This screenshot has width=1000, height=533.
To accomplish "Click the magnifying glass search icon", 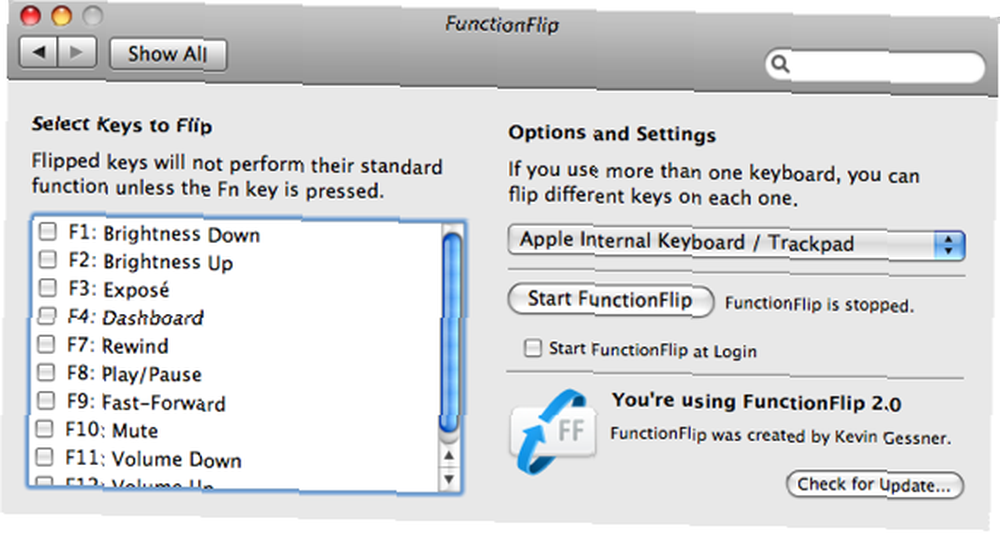I will point(781,64).
